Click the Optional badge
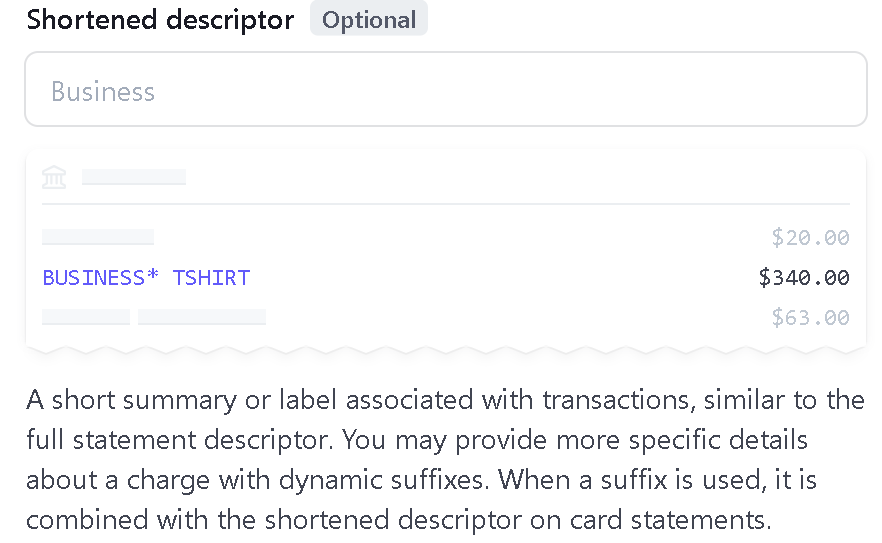Viewport: 882px width, 543px height. [x=369, y=19]
